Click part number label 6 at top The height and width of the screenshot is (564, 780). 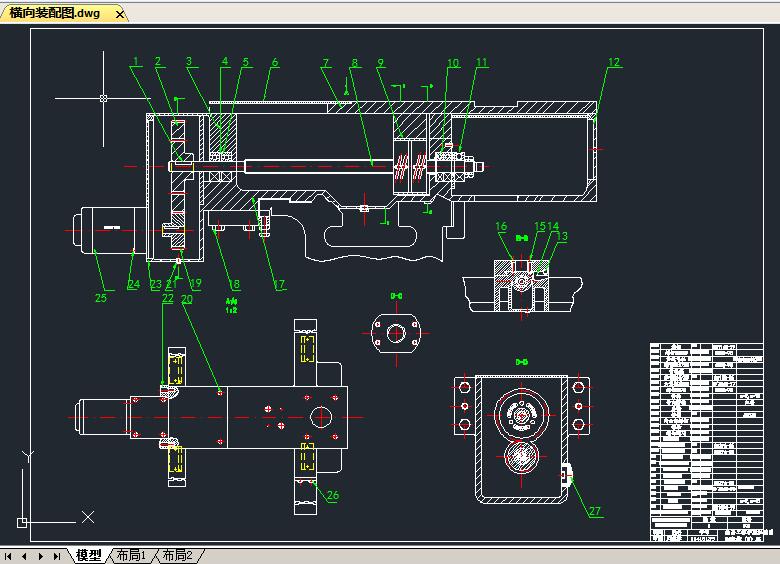click(x=275, y=62)
